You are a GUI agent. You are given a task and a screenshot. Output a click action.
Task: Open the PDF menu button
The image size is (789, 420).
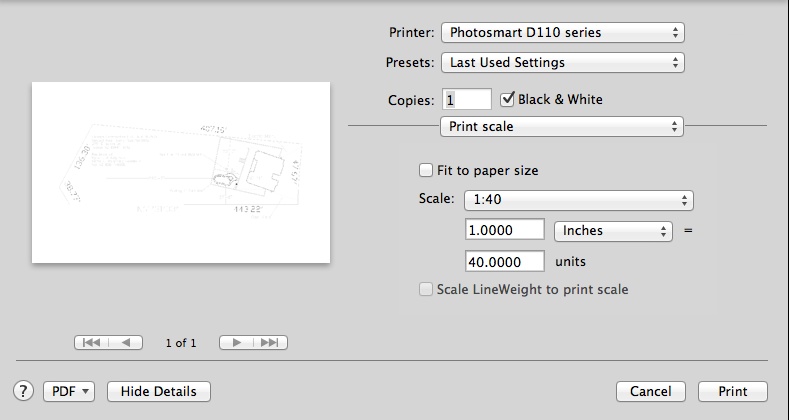[69, 391]
